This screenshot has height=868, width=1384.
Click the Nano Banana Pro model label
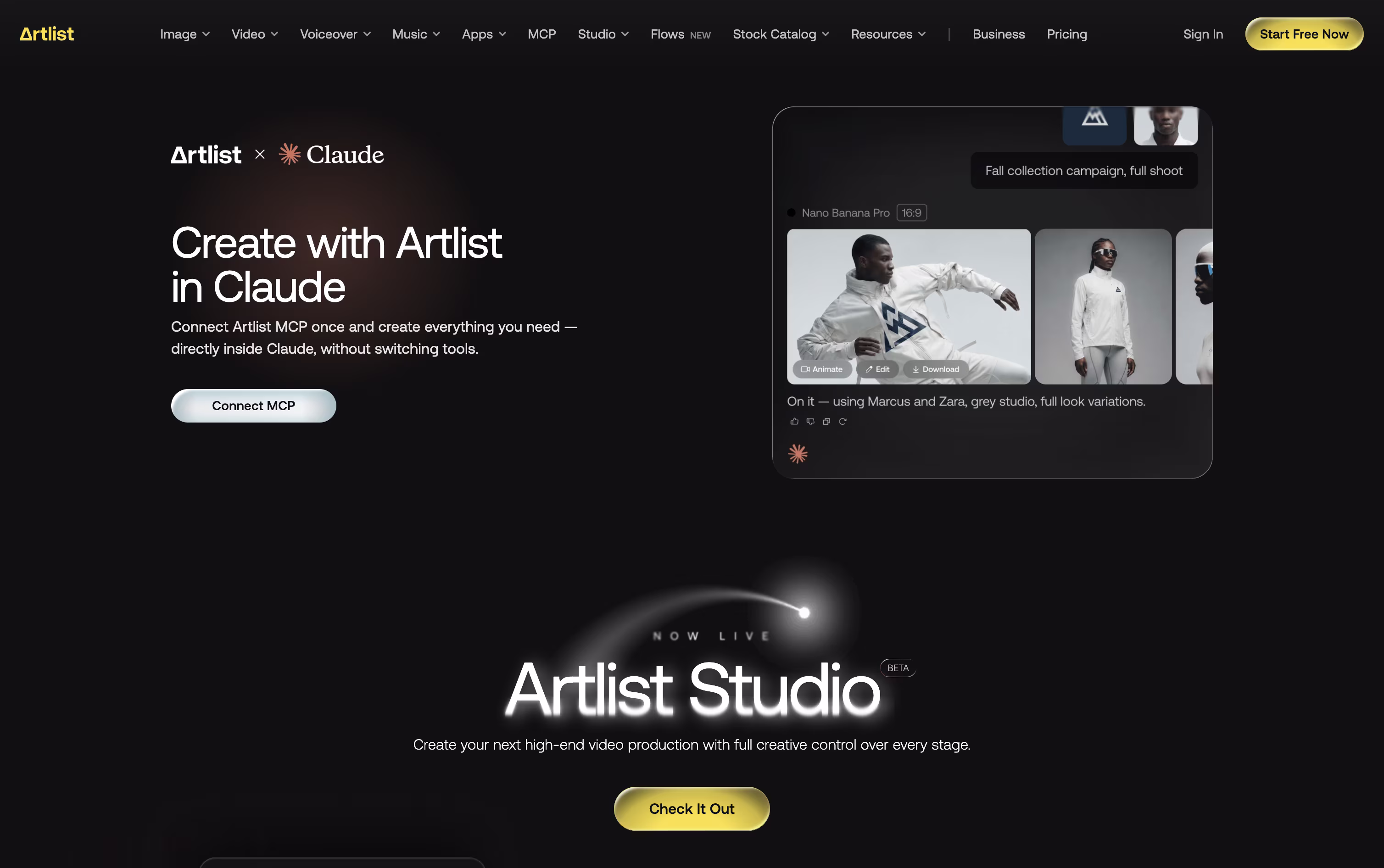(x=845, y=213)
